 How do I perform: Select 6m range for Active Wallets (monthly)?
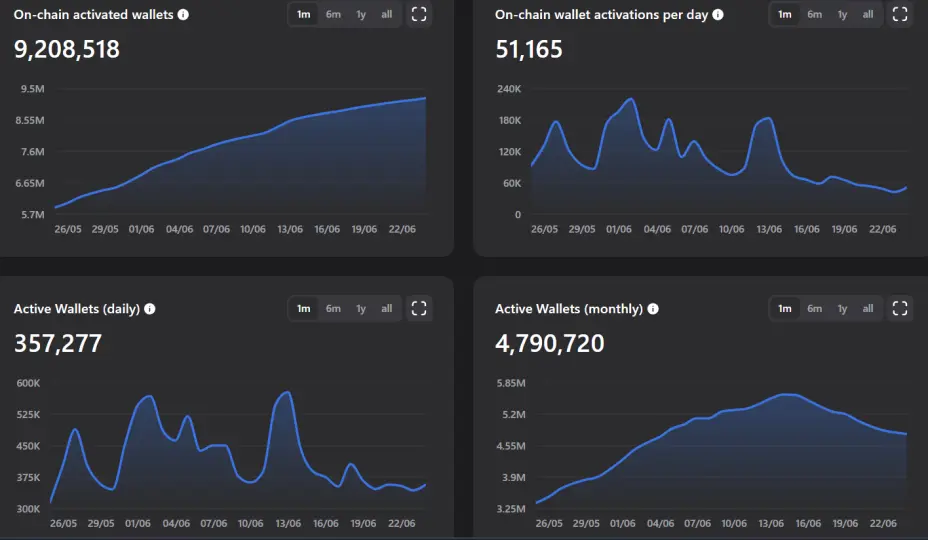814,308
